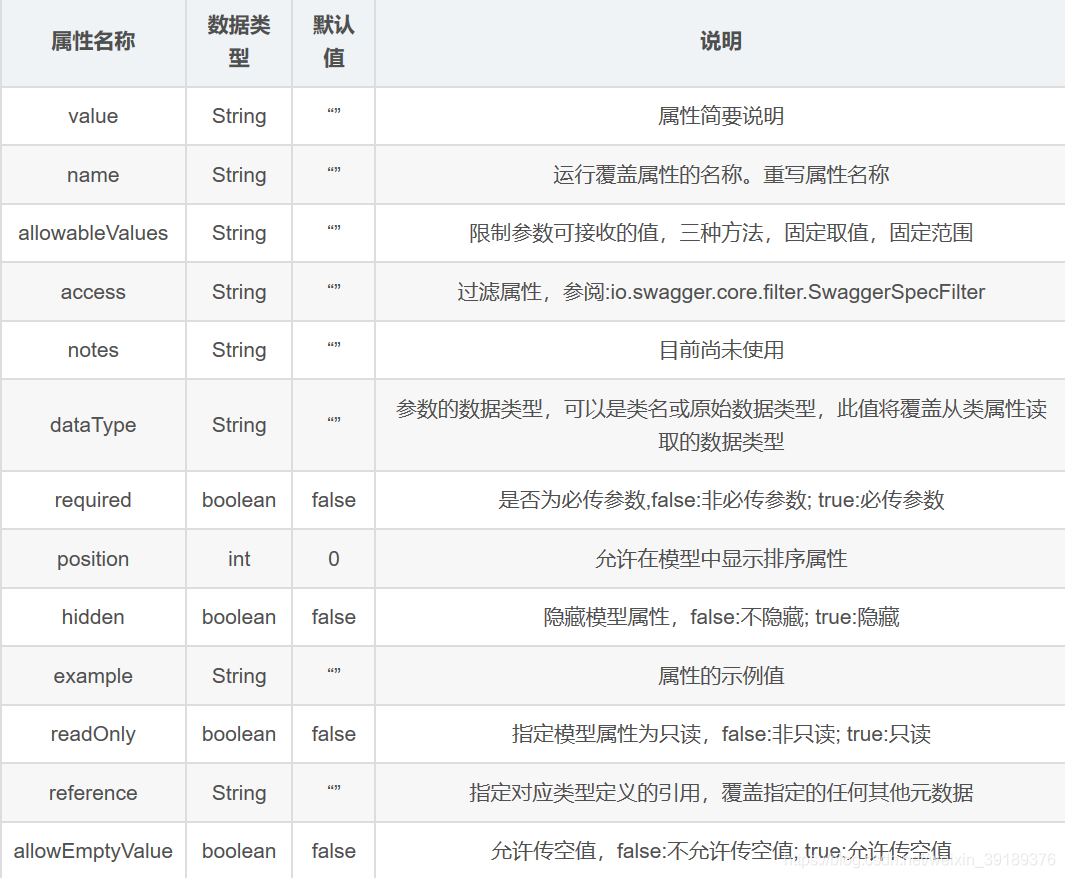Click the name property row

[93, 174]
